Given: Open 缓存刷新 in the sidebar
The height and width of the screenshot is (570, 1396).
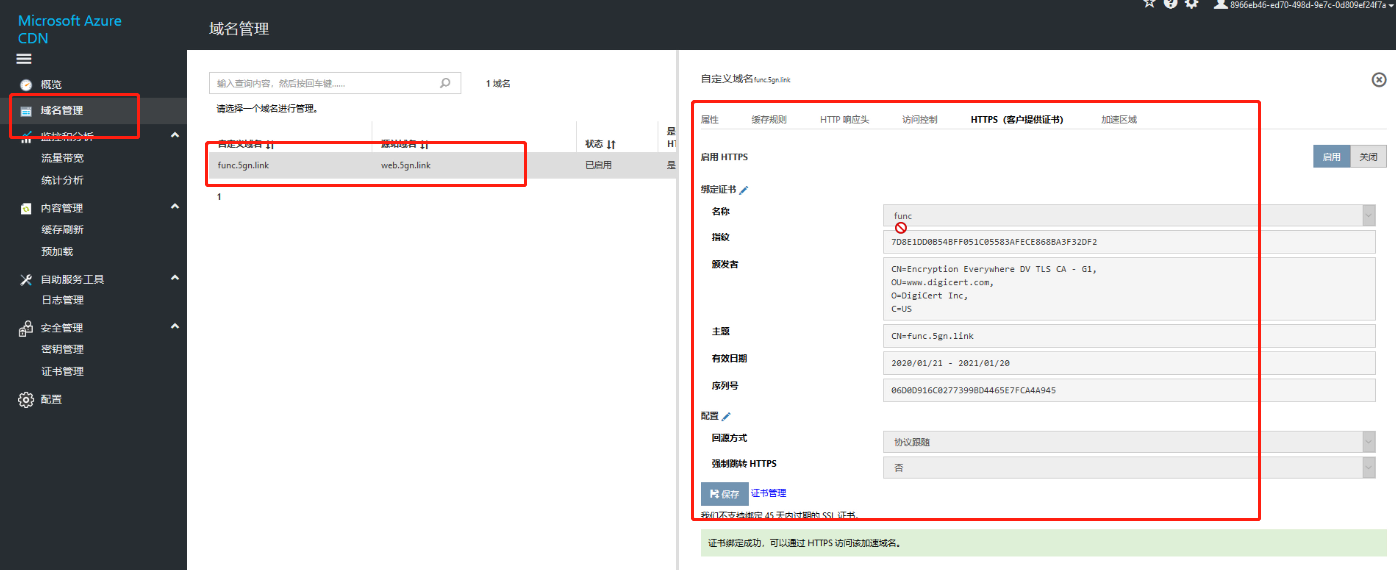Looking at the screenshot, I should [62, 229].
